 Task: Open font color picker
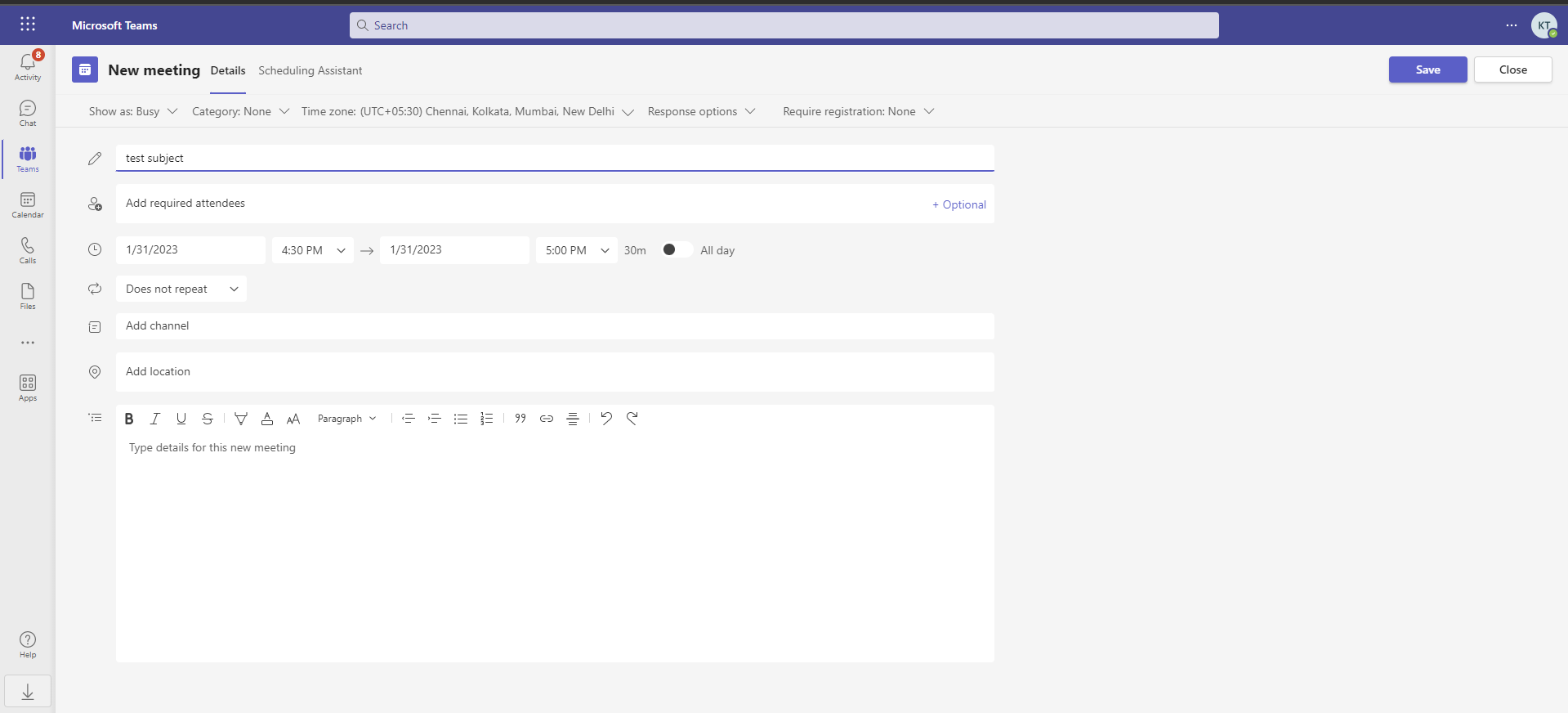coord(267,419)
